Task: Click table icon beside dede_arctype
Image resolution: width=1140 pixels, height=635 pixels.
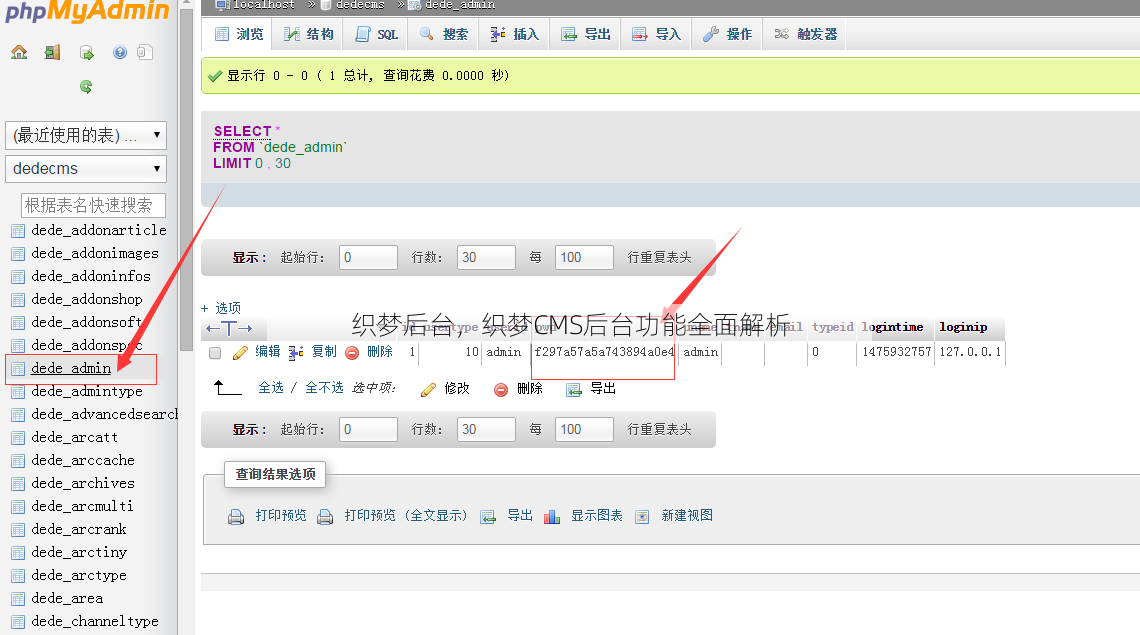Action: (18, 577)
